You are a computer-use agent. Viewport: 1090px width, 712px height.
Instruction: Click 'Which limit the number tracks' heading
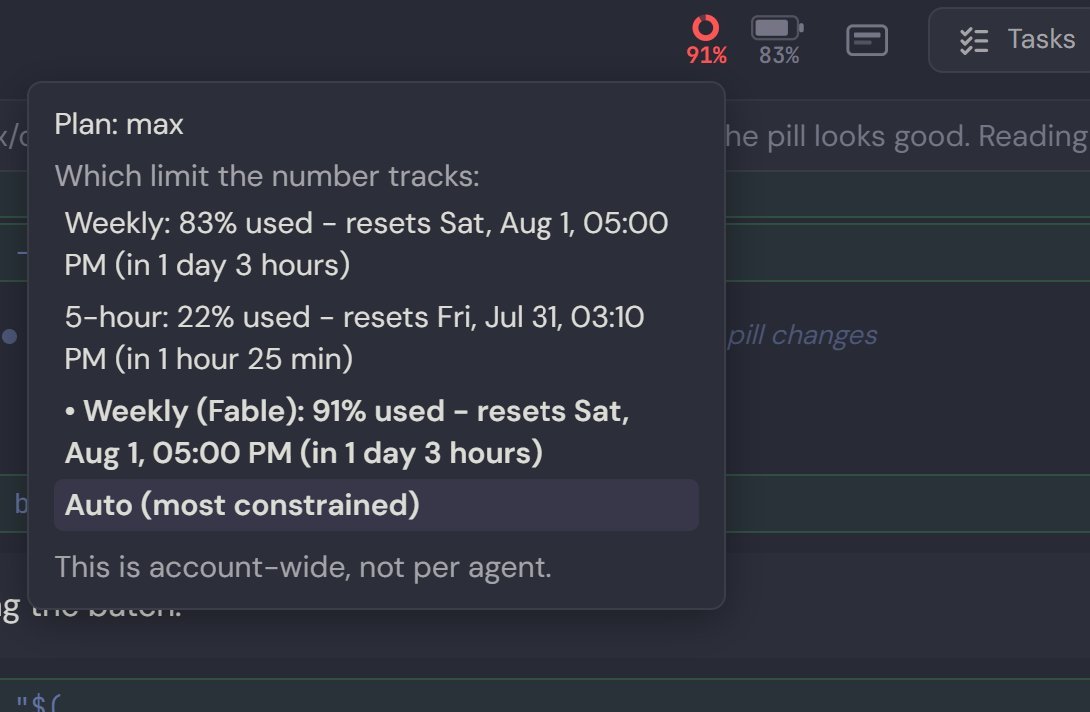tap(267, 176)
